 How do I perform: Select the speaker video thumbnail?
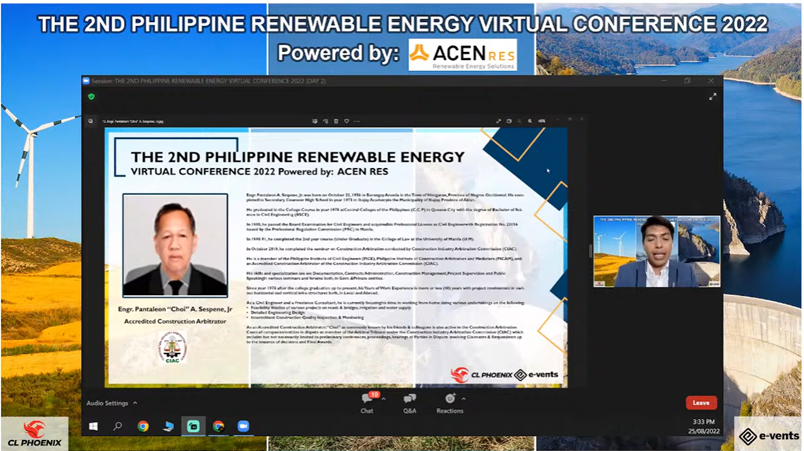(657, 251)
